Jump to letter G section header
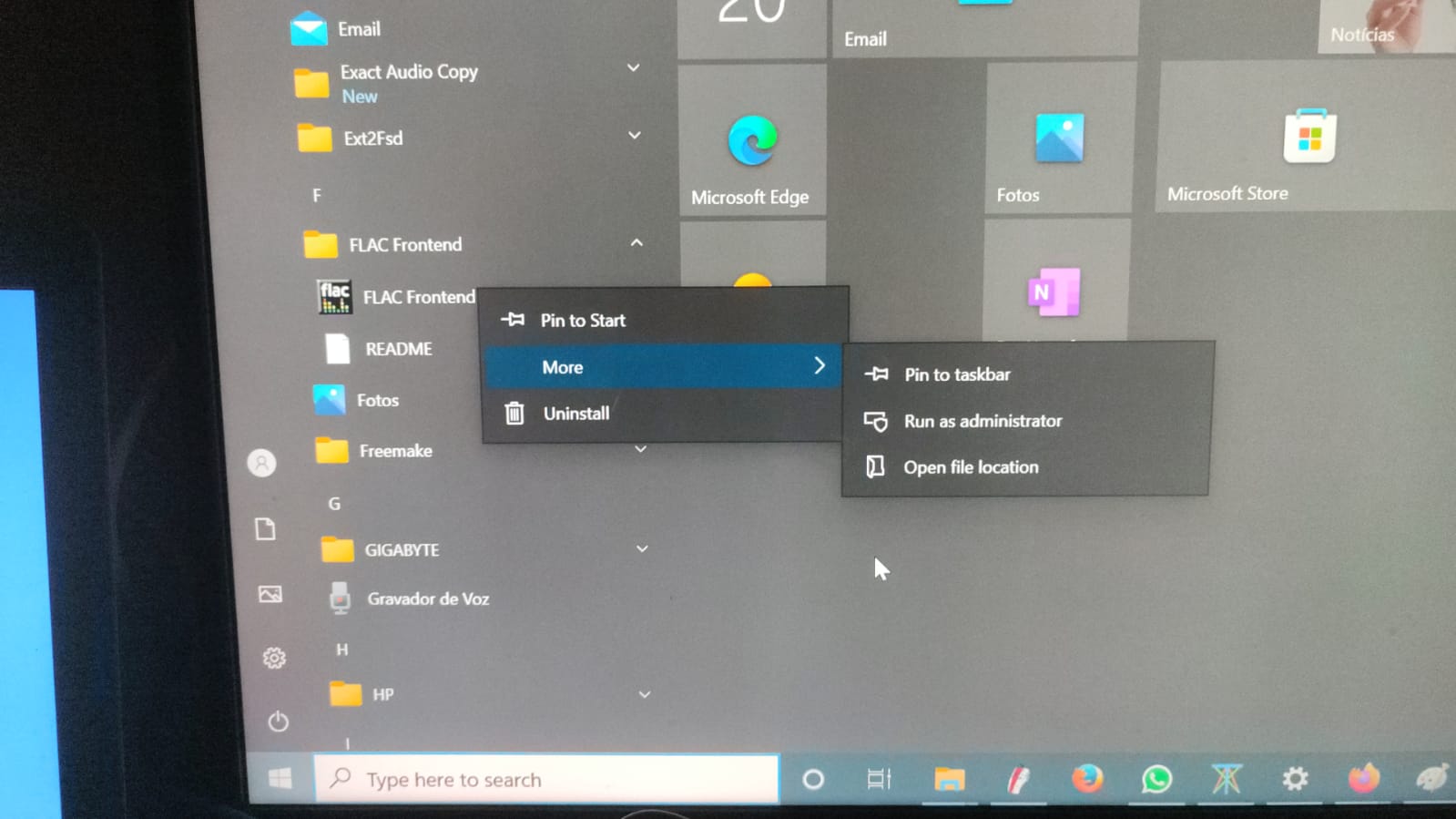 pos(334,504)
